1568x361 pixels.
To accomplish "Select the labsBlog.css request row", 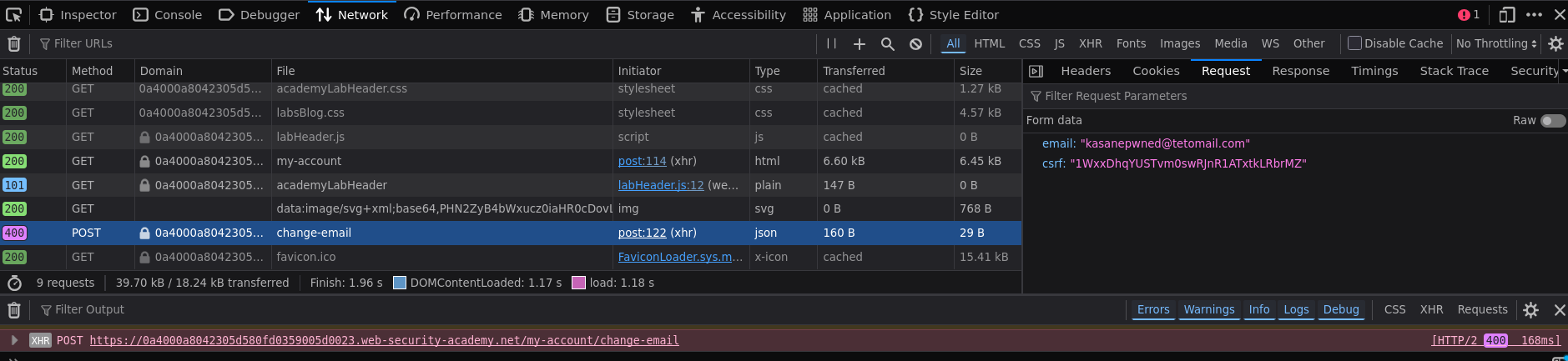I will [511, 113].
